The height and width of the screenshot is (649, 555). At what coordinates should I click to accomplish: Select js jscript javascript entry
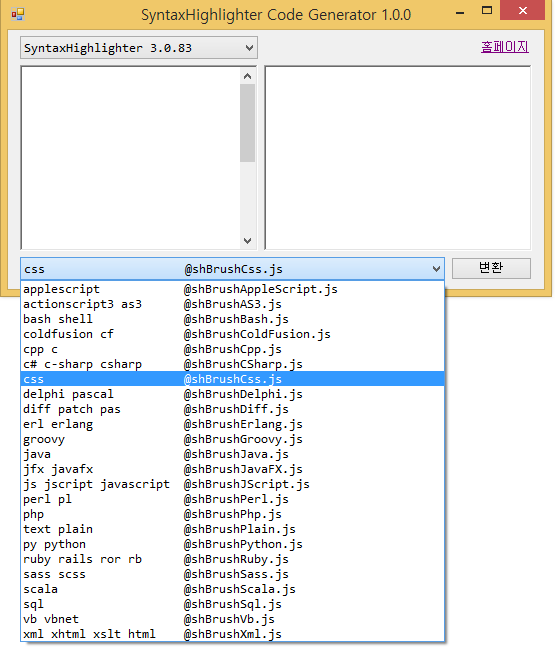[x=232, y=484]
